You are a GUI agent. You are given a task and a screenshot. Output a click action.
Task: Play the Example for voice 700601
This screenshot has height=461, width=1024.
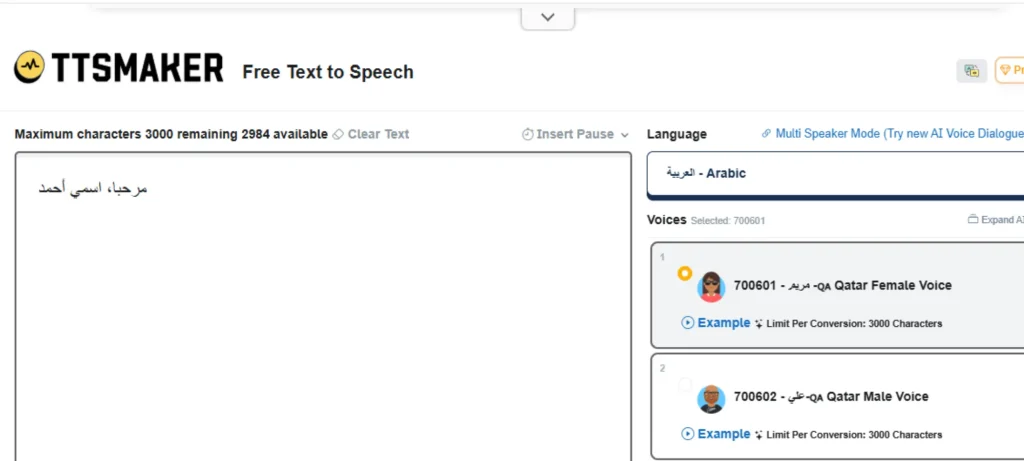[716, 323]
